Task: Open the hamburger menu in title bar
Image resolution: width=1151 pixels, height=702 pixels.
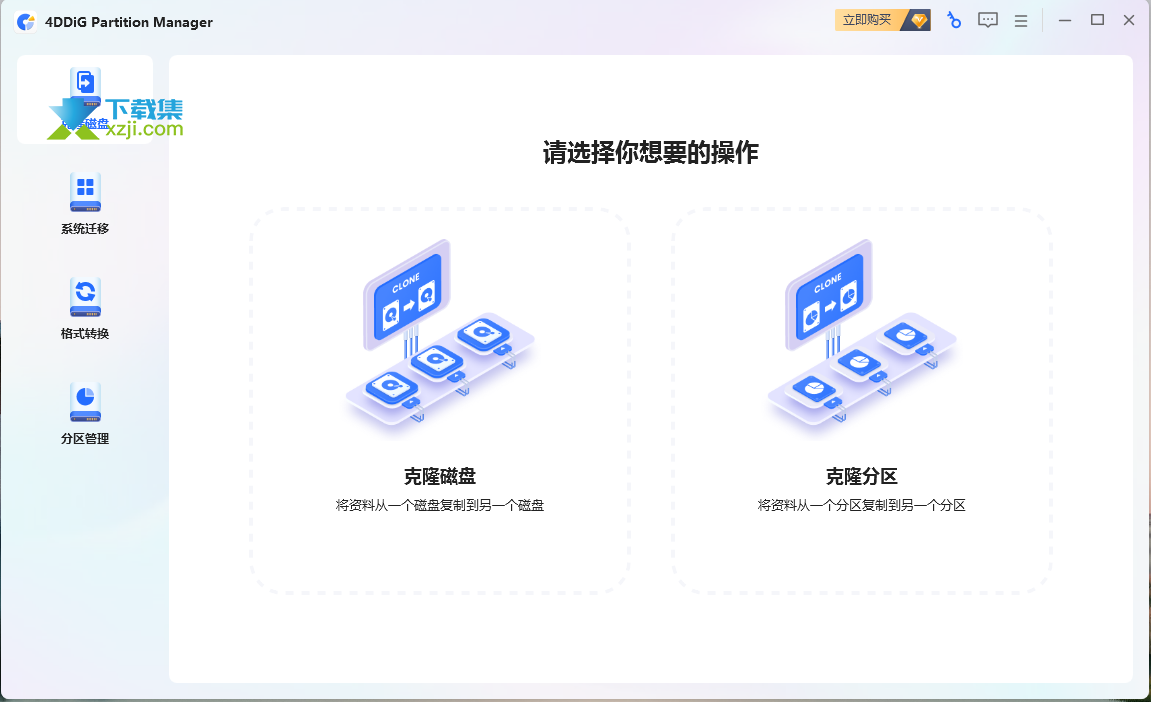Action: click(1020, 21)
